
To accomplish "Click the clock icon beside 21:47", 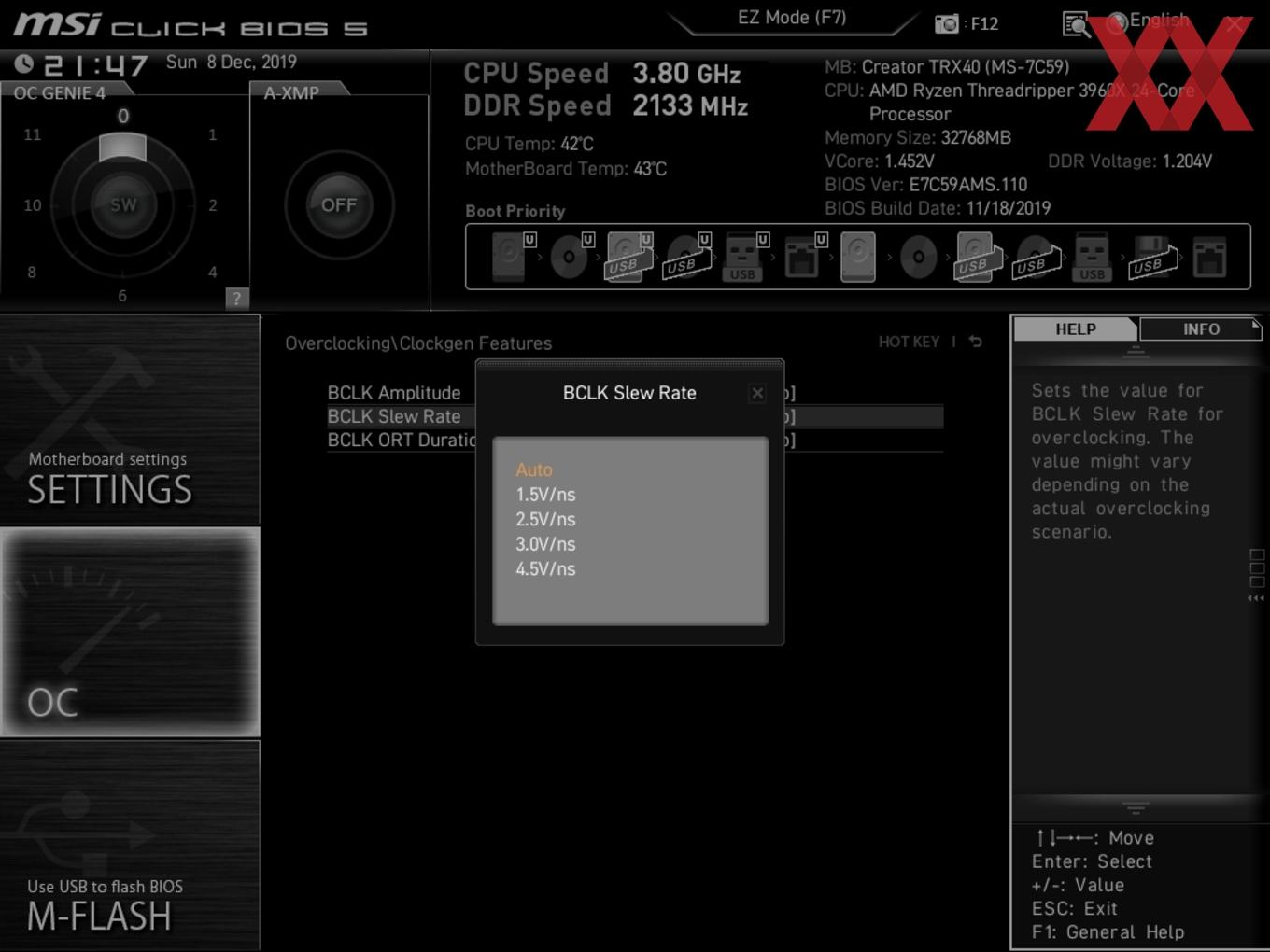I will click(x=24, y=63).
